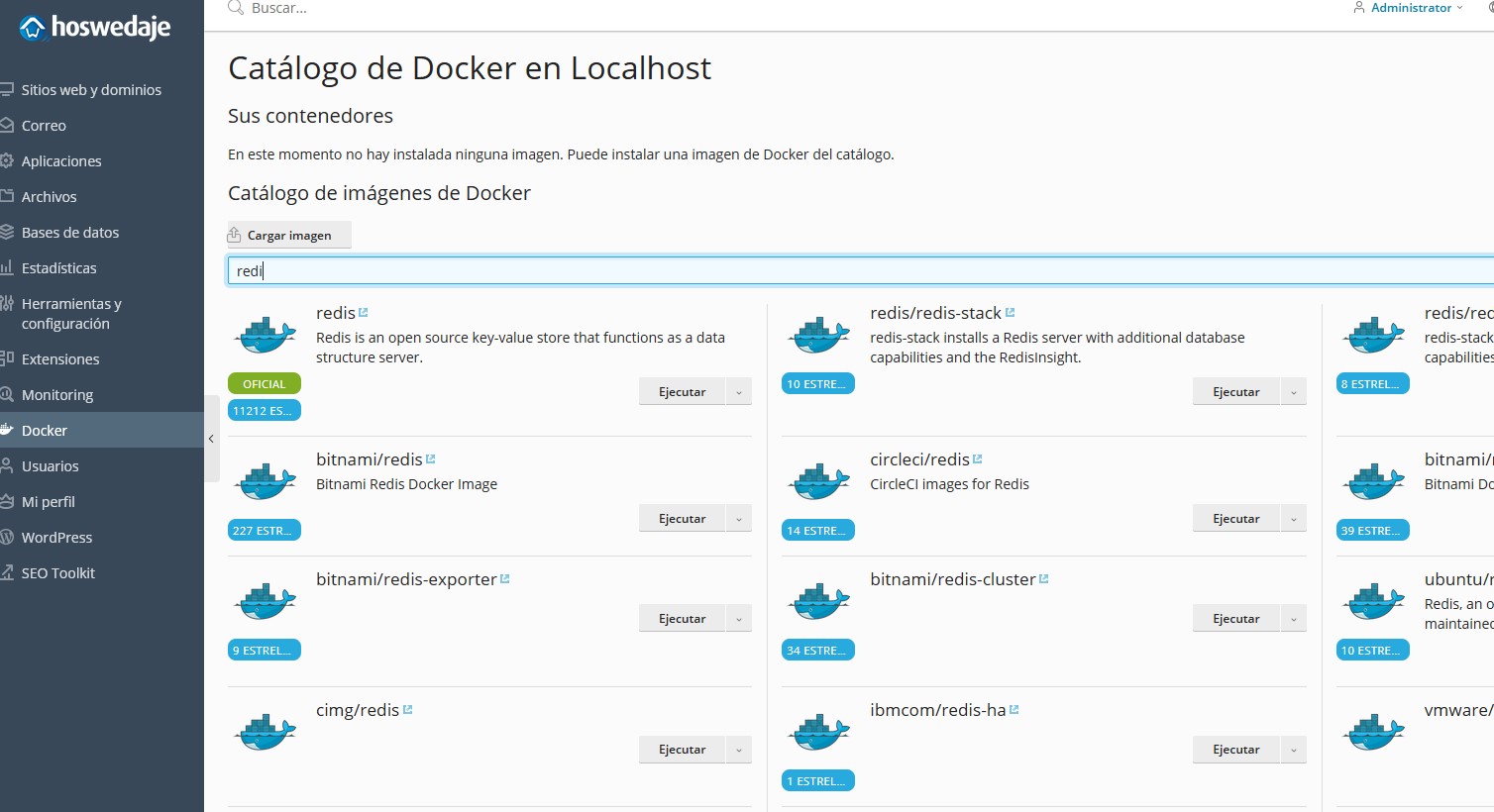Click the 11212 ES... stars badge
This screenshot has width=1494, height=812.
click(265, 410)
